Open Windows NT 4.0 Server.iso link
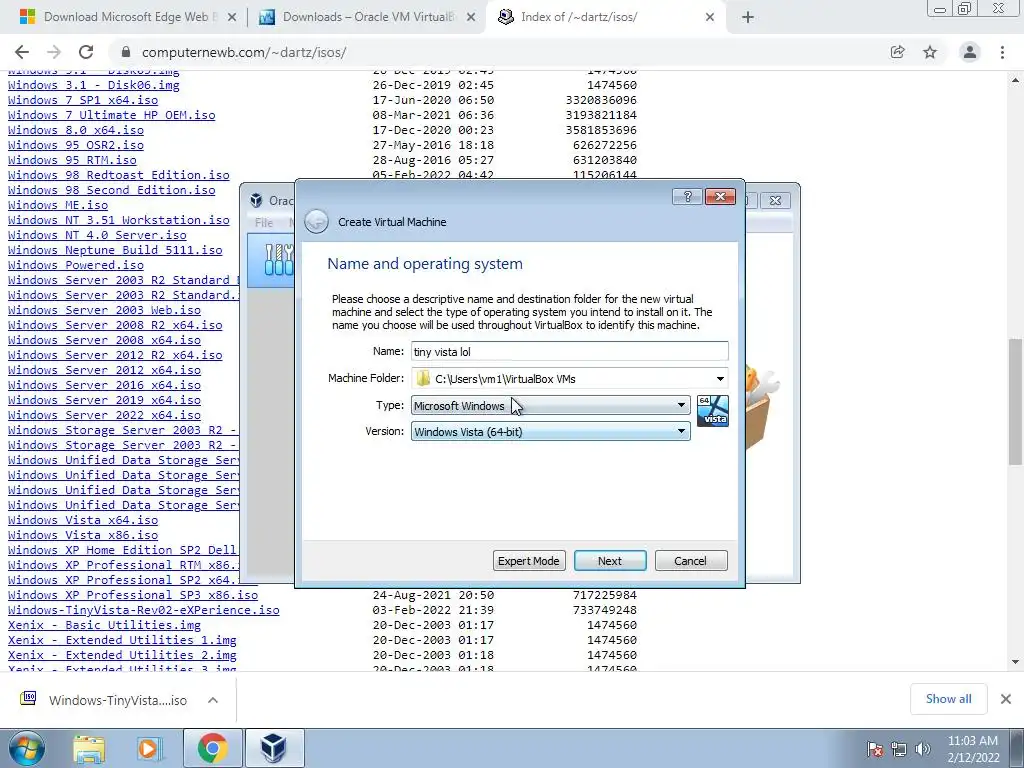This screenshot has width=1024, height=768. [x=97, y=235]
